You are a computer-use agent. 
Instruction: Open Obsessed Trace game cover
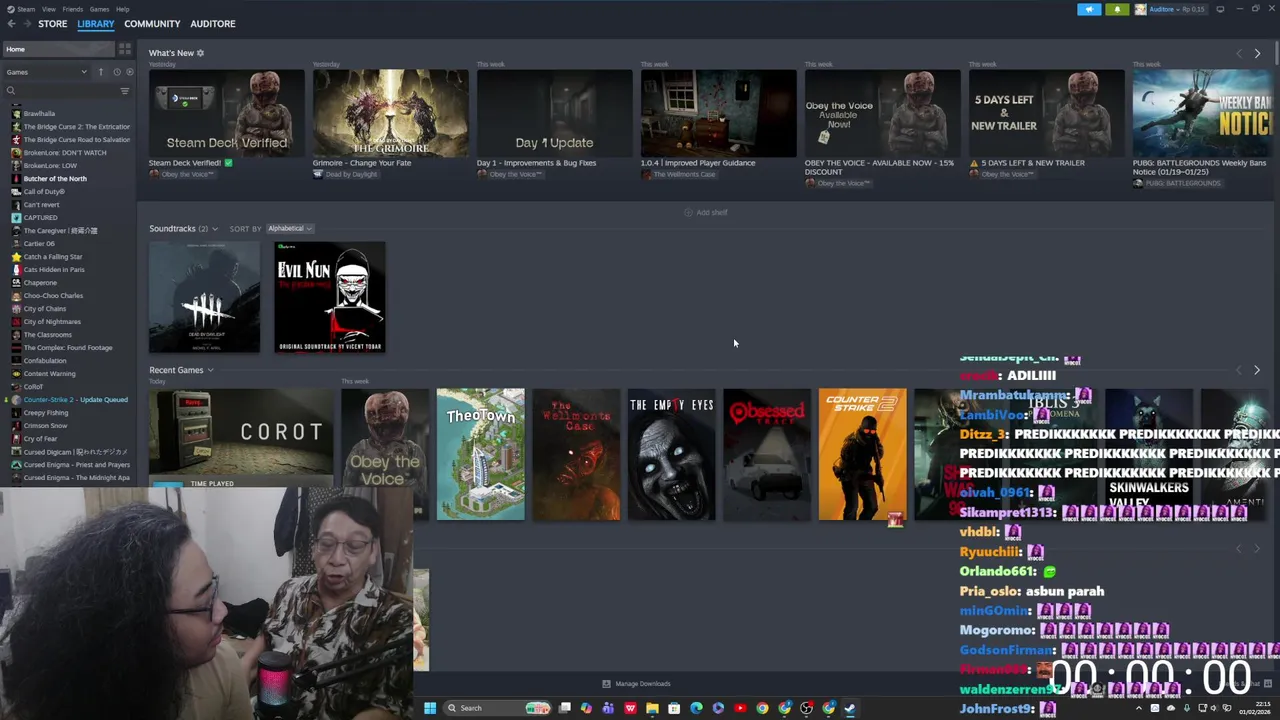767,454
